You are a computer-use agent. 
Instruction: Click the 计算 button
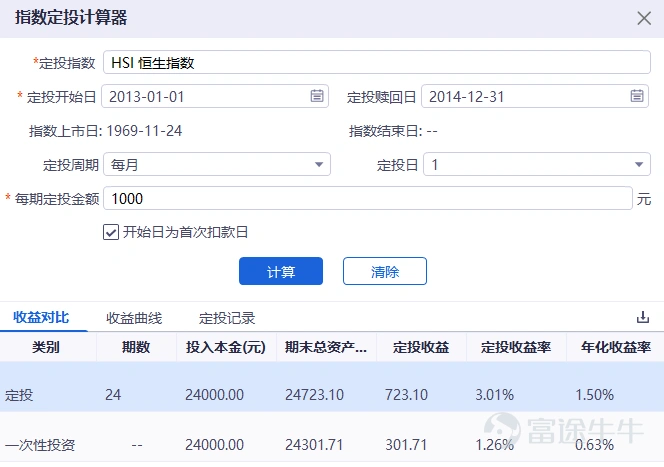[281, 271]
